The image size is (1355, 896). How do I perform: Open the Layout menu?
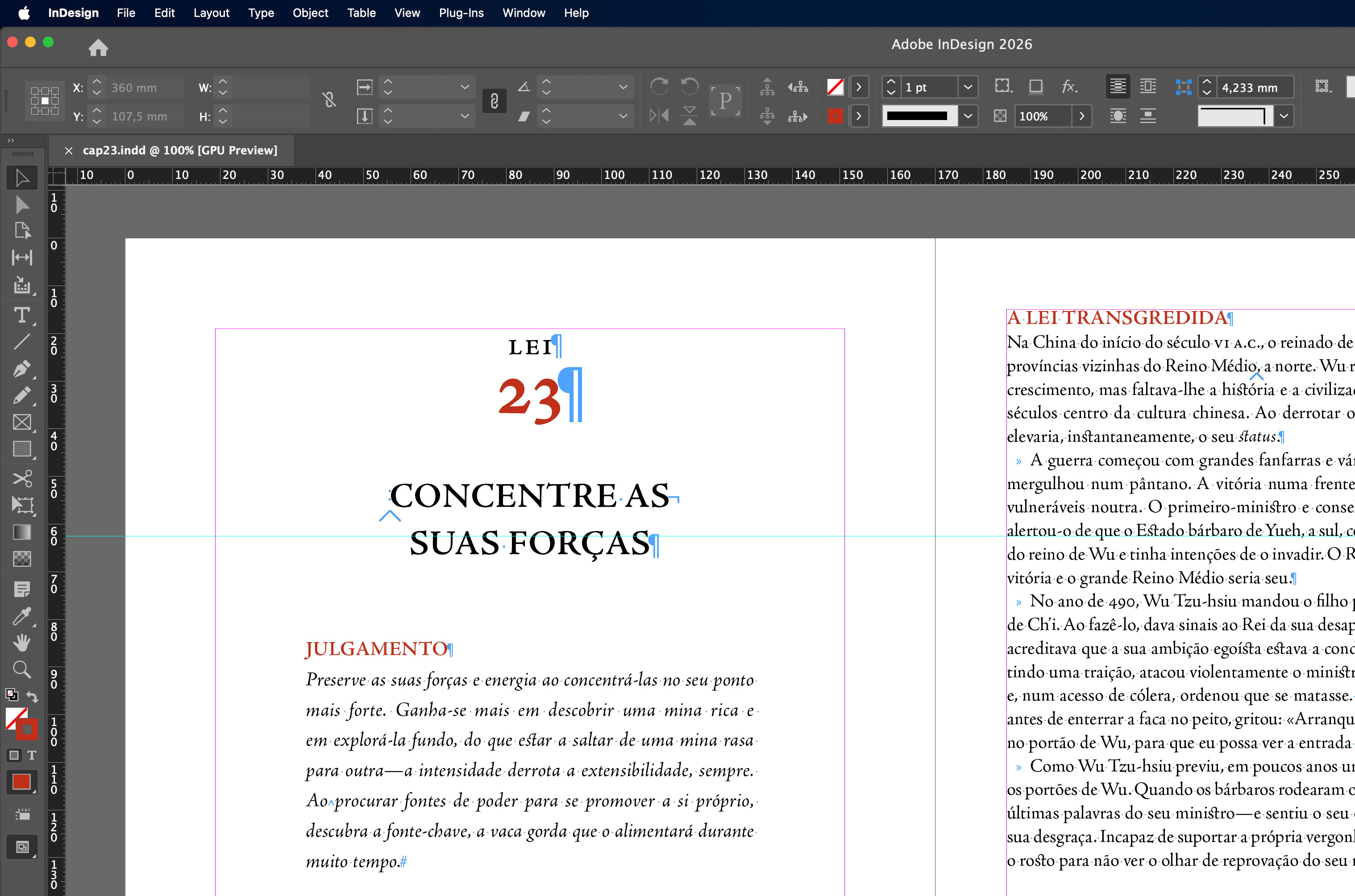point(211,12)
